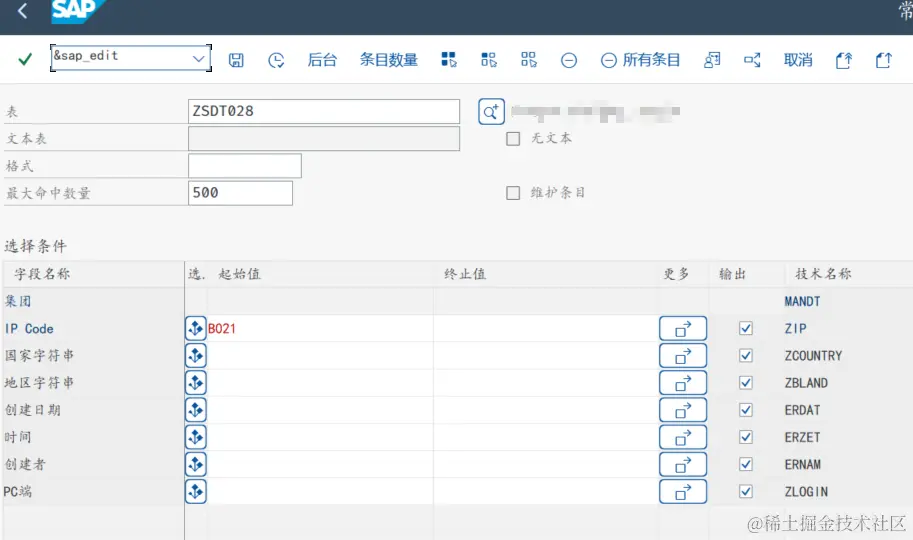The image size is (913, 540).
Task: Click the 国家字符串 start value field
Action: (320, 355)
